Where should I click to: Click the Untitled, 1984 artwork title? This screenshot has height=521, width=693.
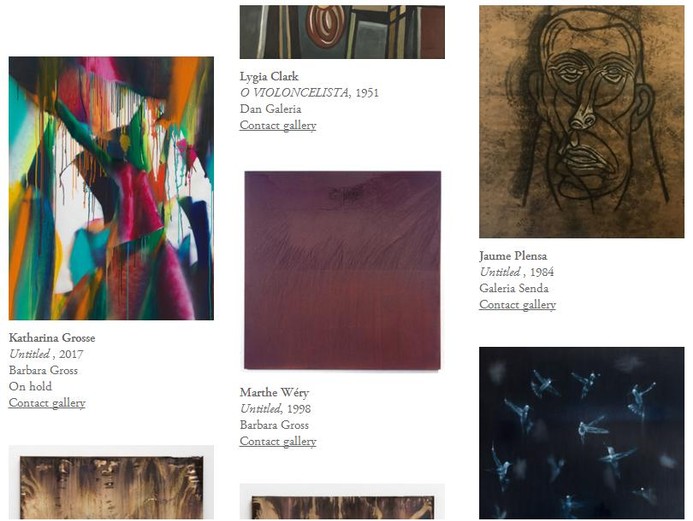(x=517, y=272)
